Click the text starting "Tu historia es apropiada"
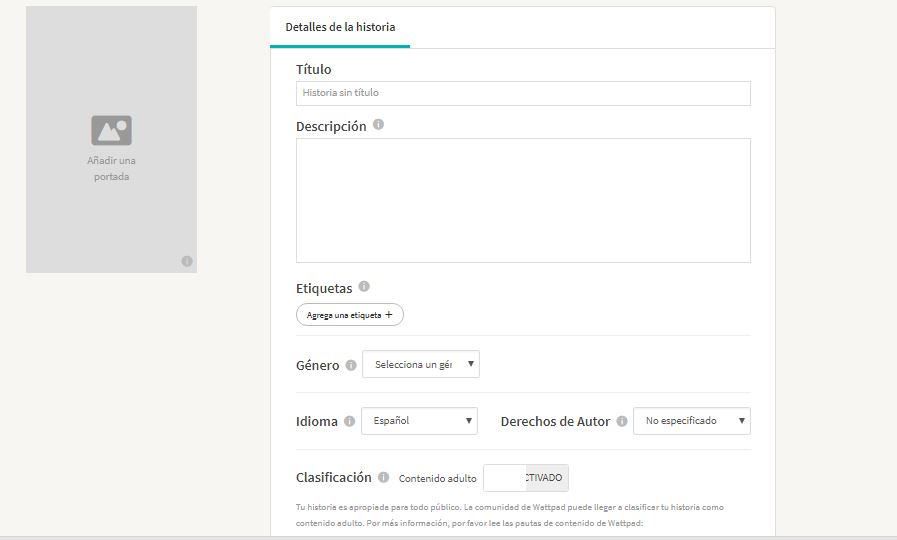 click(x=510, y=515)
